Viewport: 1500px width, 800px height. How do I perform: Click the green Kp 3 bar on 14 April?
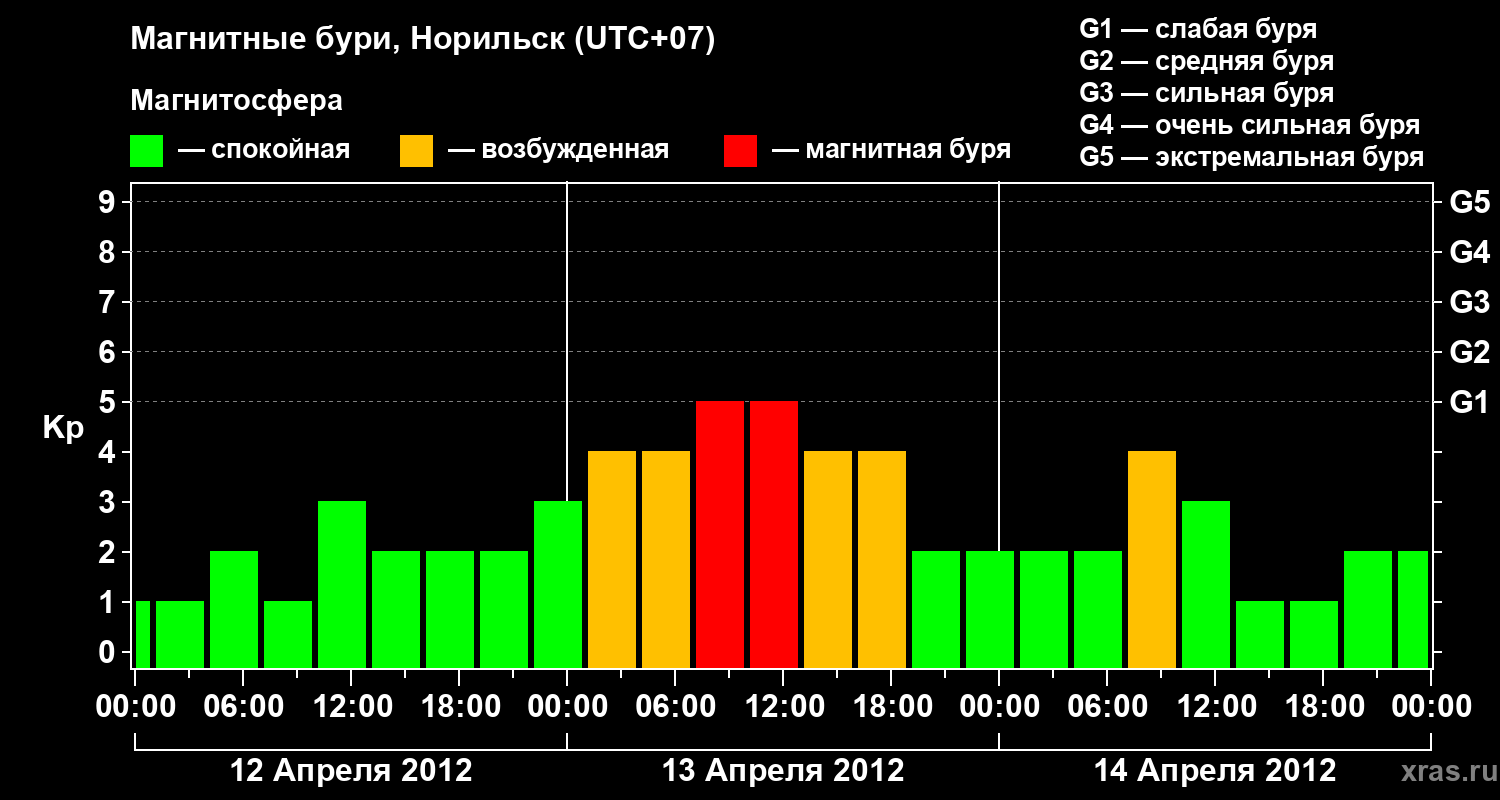1206,585
